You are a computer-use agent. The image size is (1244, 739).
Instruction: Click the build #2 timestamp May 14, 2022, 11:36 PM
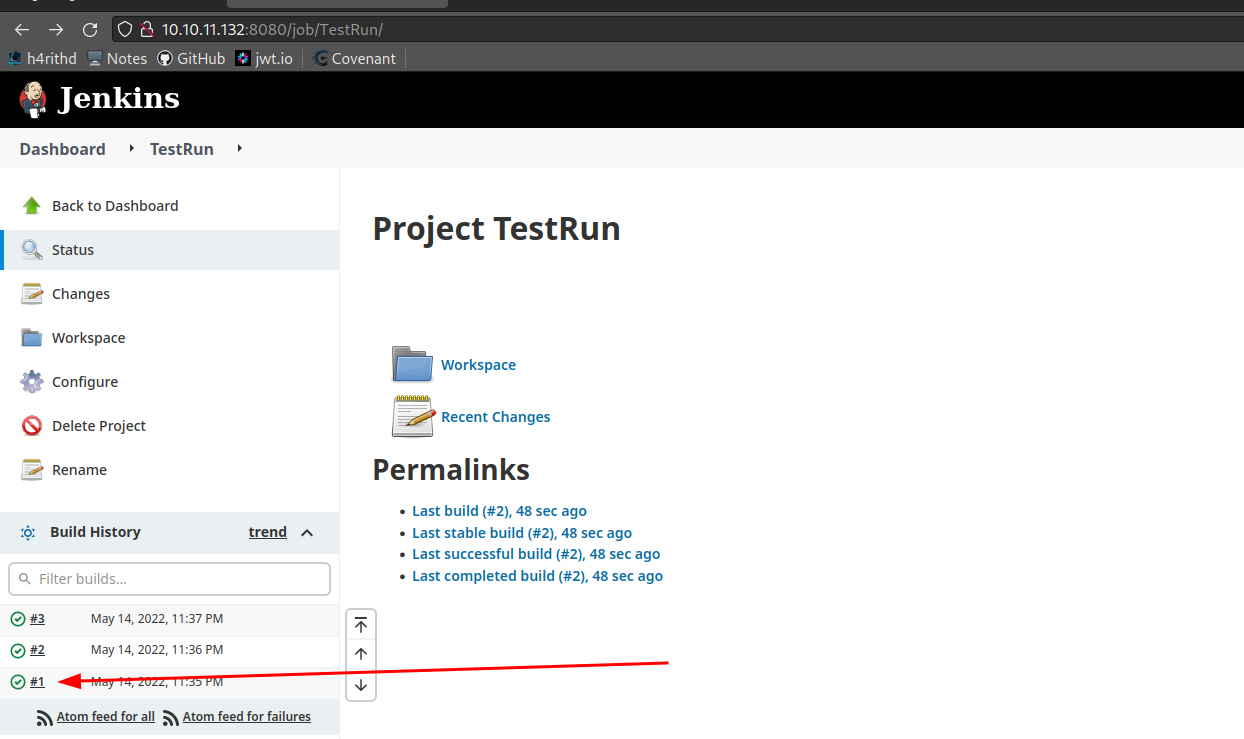pyautogui.click(x=157, y=650)
